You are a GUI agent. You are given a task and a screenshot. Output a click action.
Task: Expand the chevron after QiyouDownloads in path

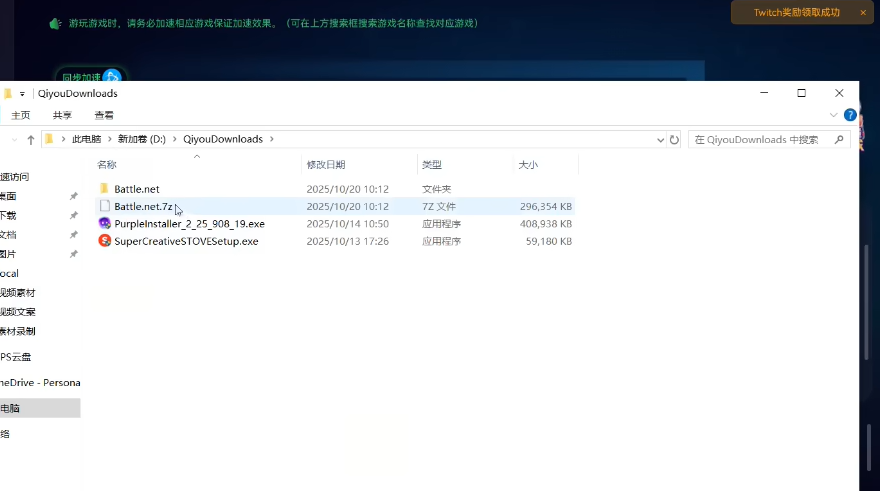[271, 139]
